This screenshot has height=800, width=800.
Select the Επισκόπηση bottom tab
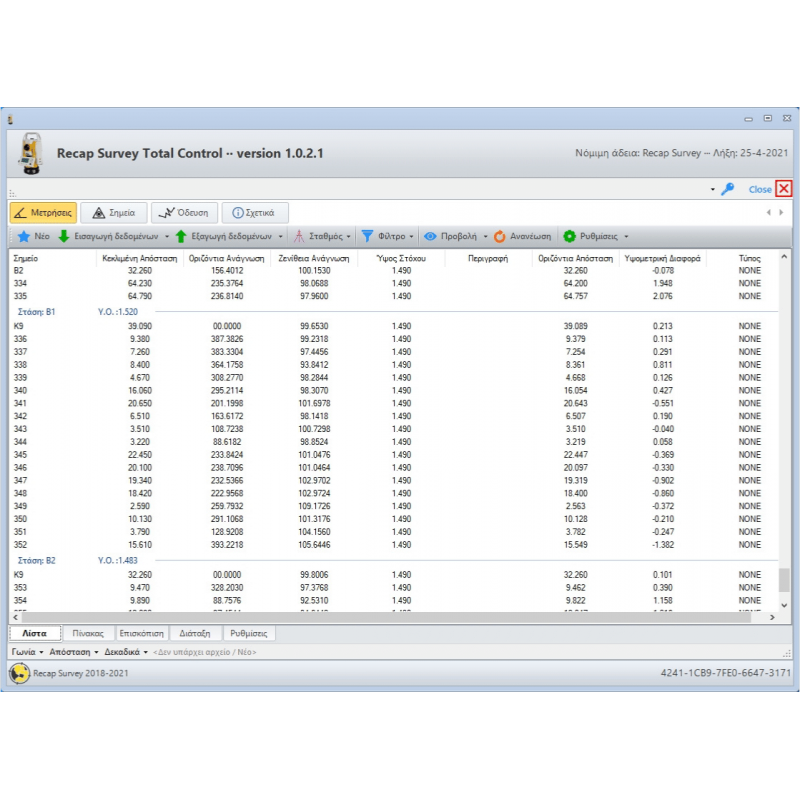tap(141, 634)
